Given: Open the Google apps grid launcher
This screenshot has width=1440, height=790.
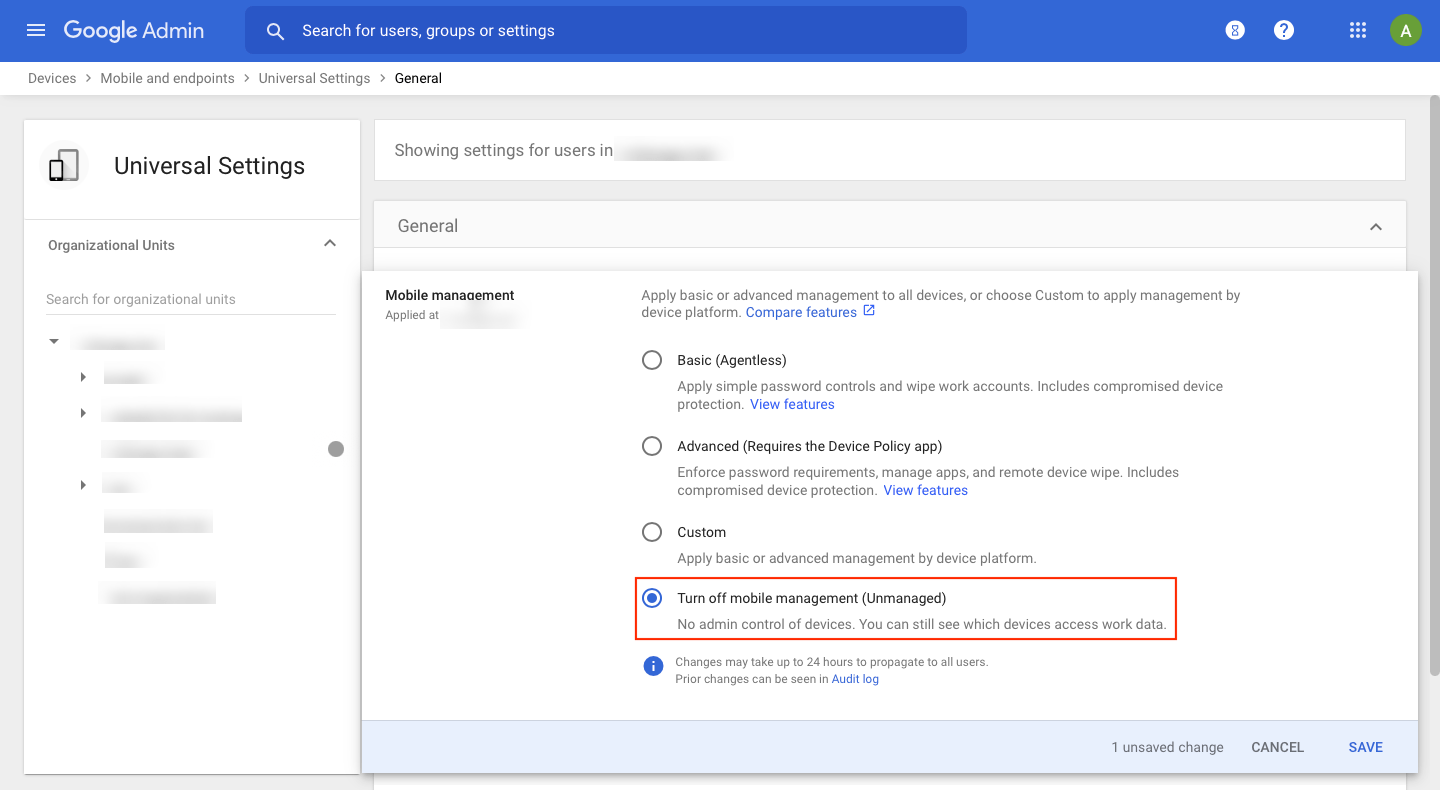Looking at the screenshot, I should tap(1357, 30).
